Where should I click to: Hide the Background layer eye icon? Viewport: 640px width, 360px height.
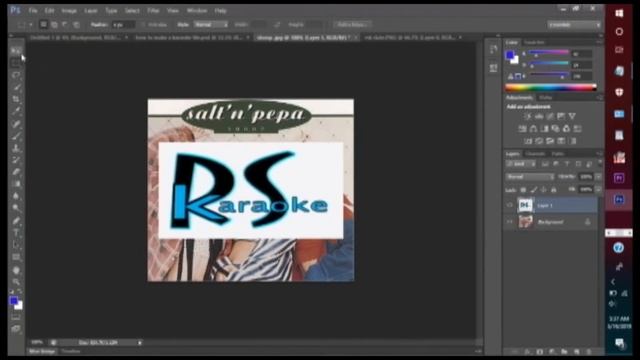[x=509, y=222]
